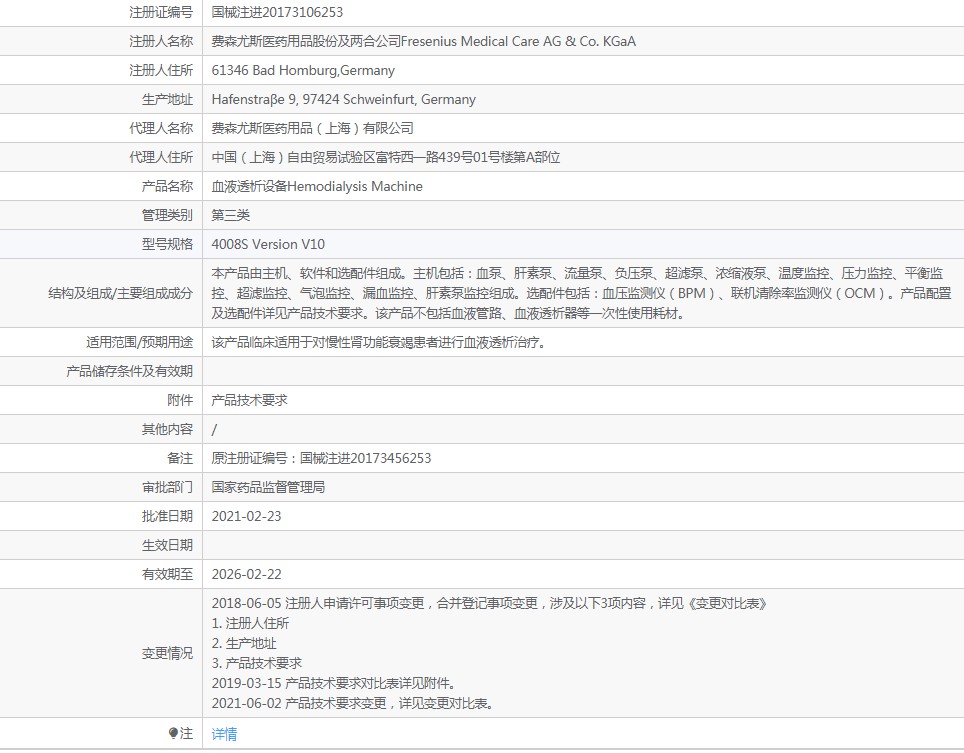
Task: Select attachment value 产品技术要求
Action: pos(250,400)
